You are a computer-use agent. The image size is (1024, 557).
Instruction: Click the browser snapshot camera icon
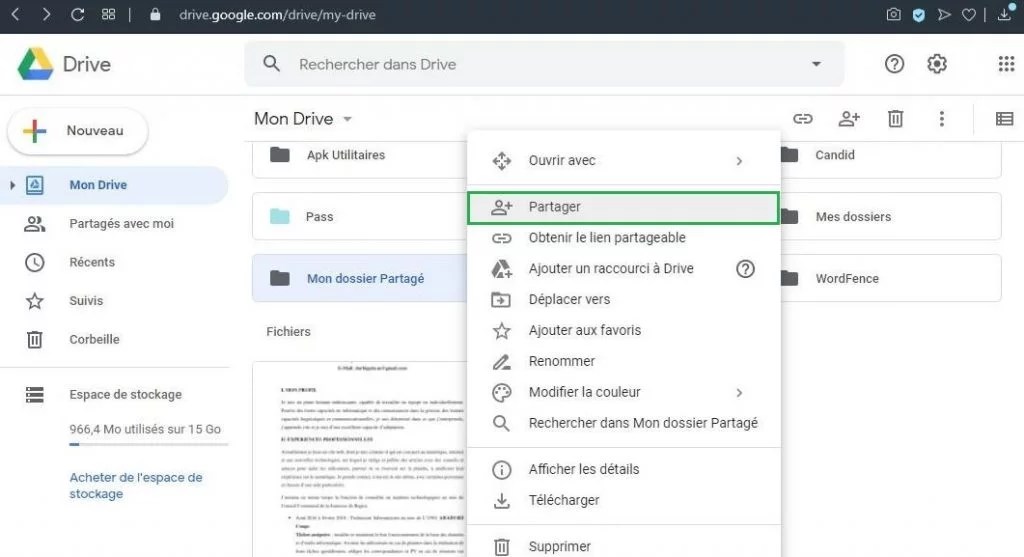click(893, 14)
